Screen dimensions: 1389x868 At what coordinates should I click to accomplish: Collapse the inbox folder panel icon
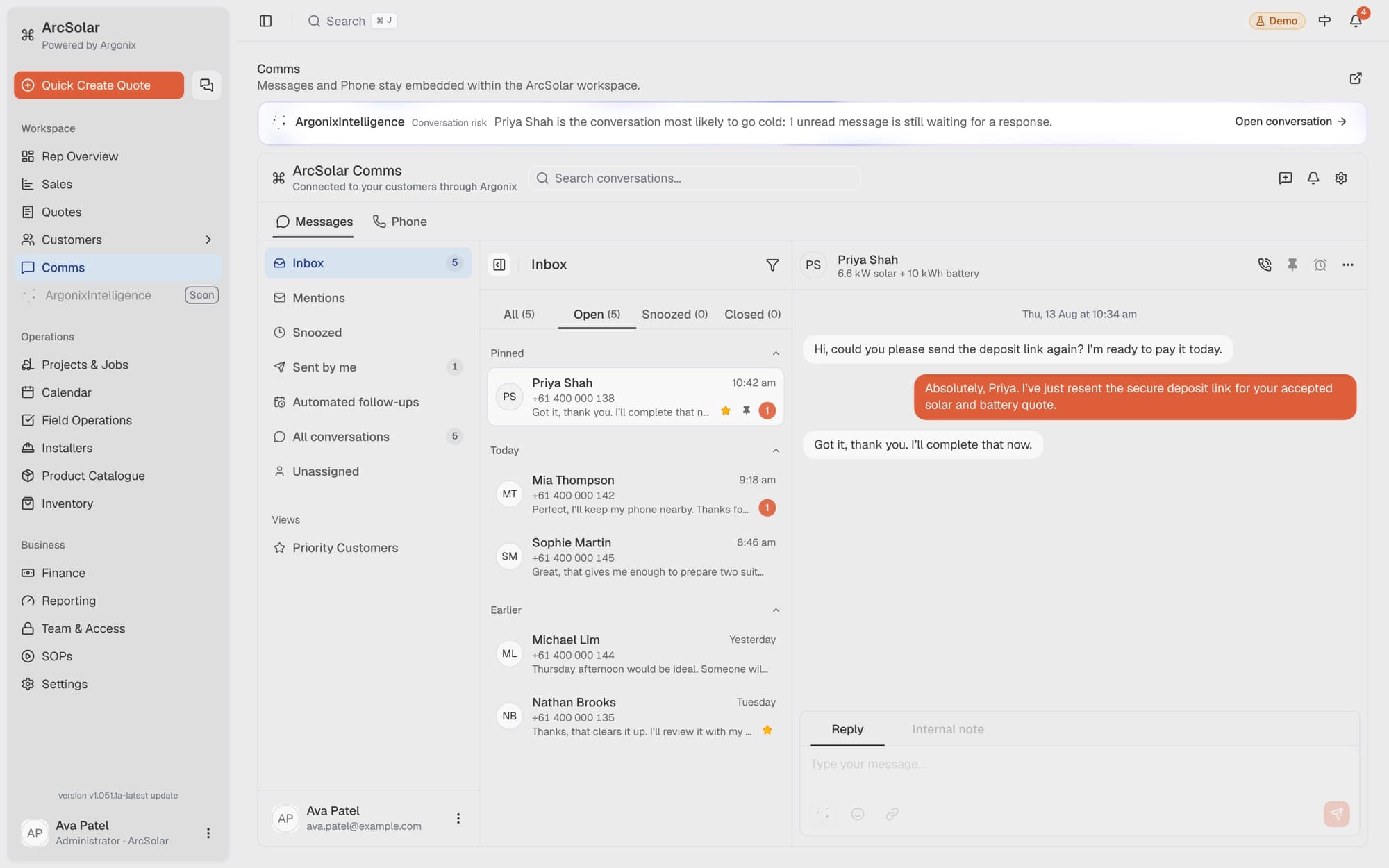pyautogui.click(x=499, y=265)
